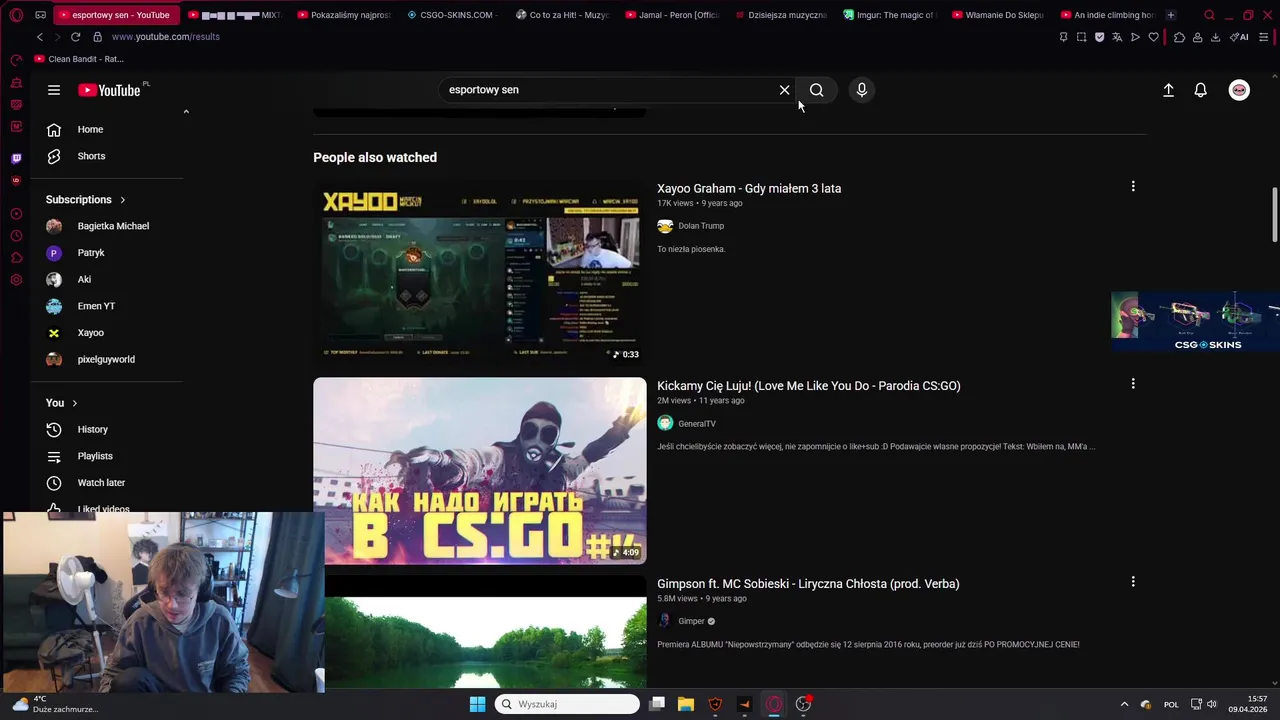Open Clean Bandit - Rat... bookmark
1280x720 pixels.
[79, 59]
